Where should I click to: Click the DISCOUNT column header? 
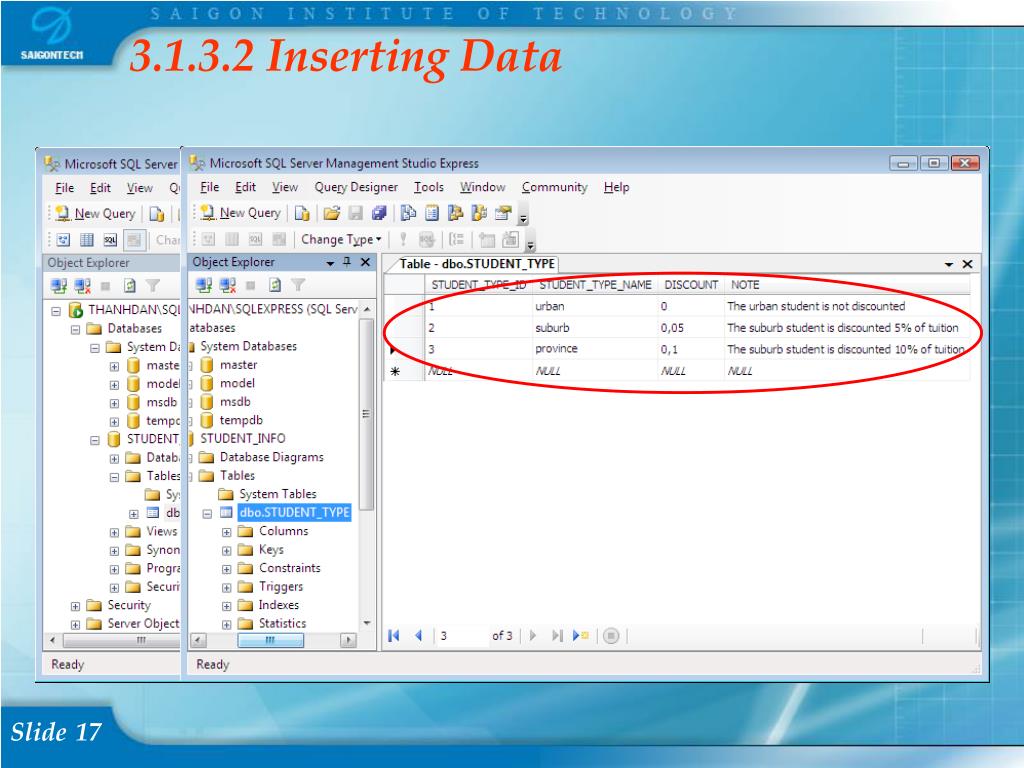click(691, 285)
